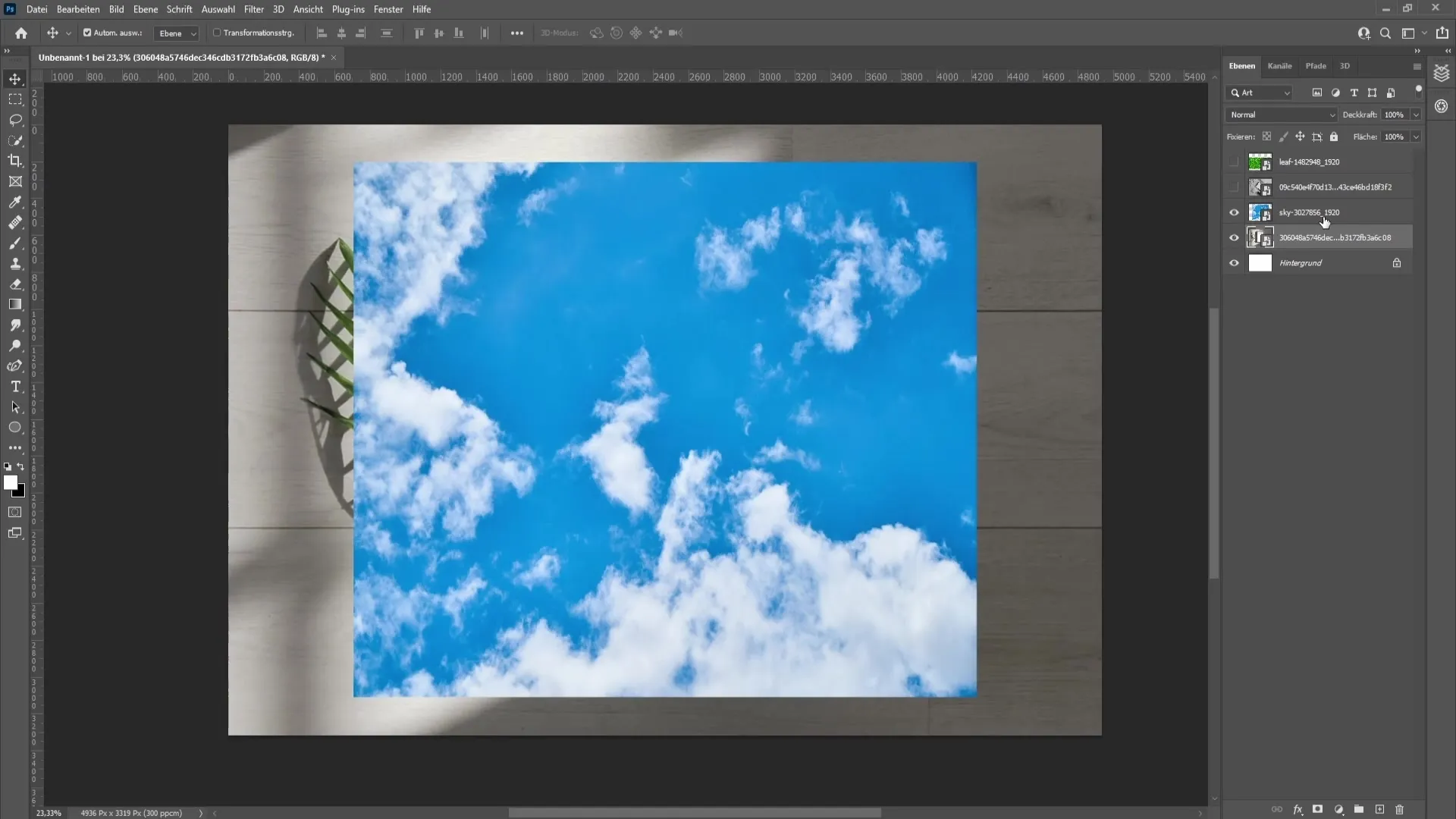This screenshot has width=1456, height=819.
Task: Expand the status bar info arrow
Action: (x=201, y=813)
